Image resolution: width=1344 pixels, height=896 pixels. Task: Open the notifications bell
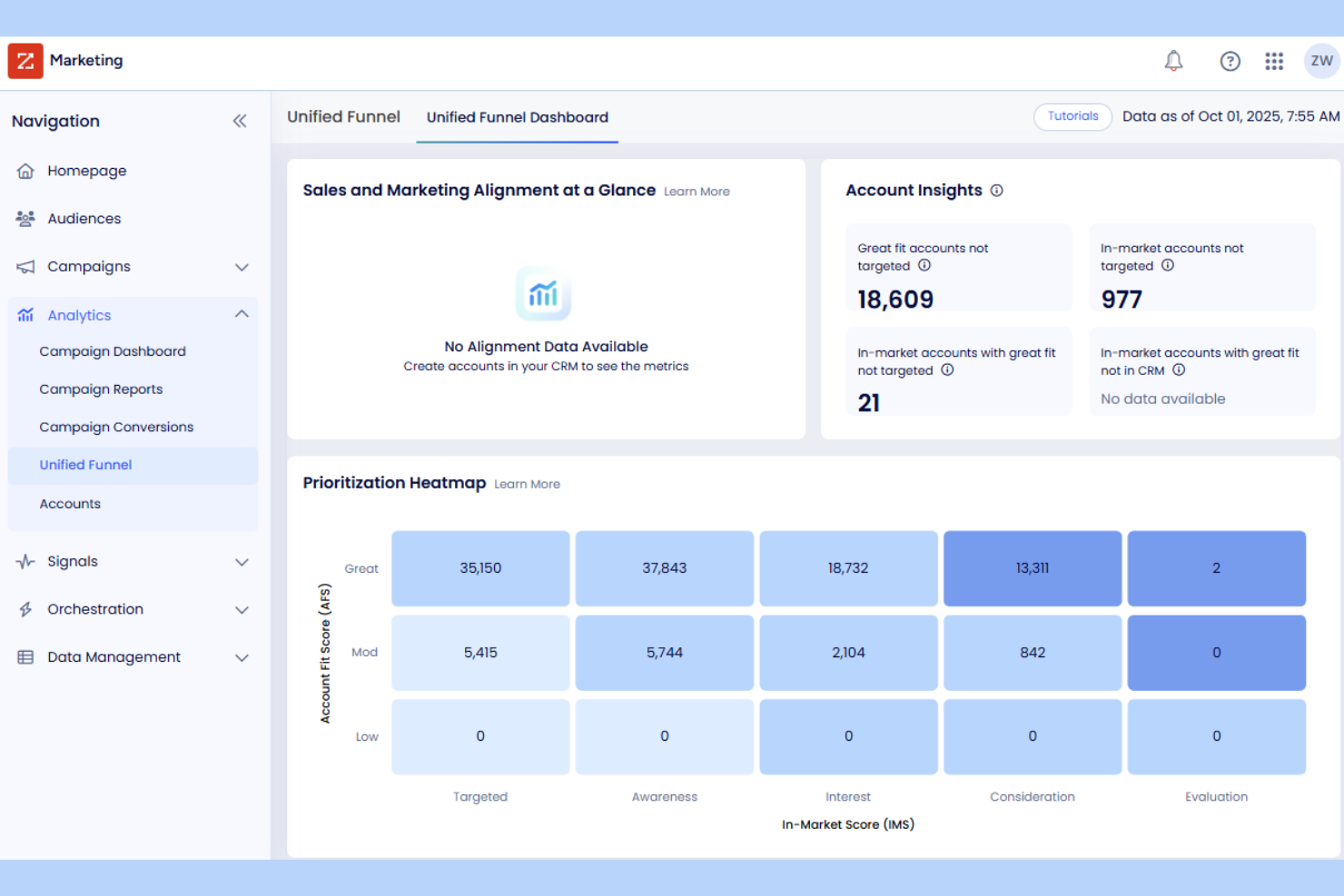click(x=1173, y=61)
